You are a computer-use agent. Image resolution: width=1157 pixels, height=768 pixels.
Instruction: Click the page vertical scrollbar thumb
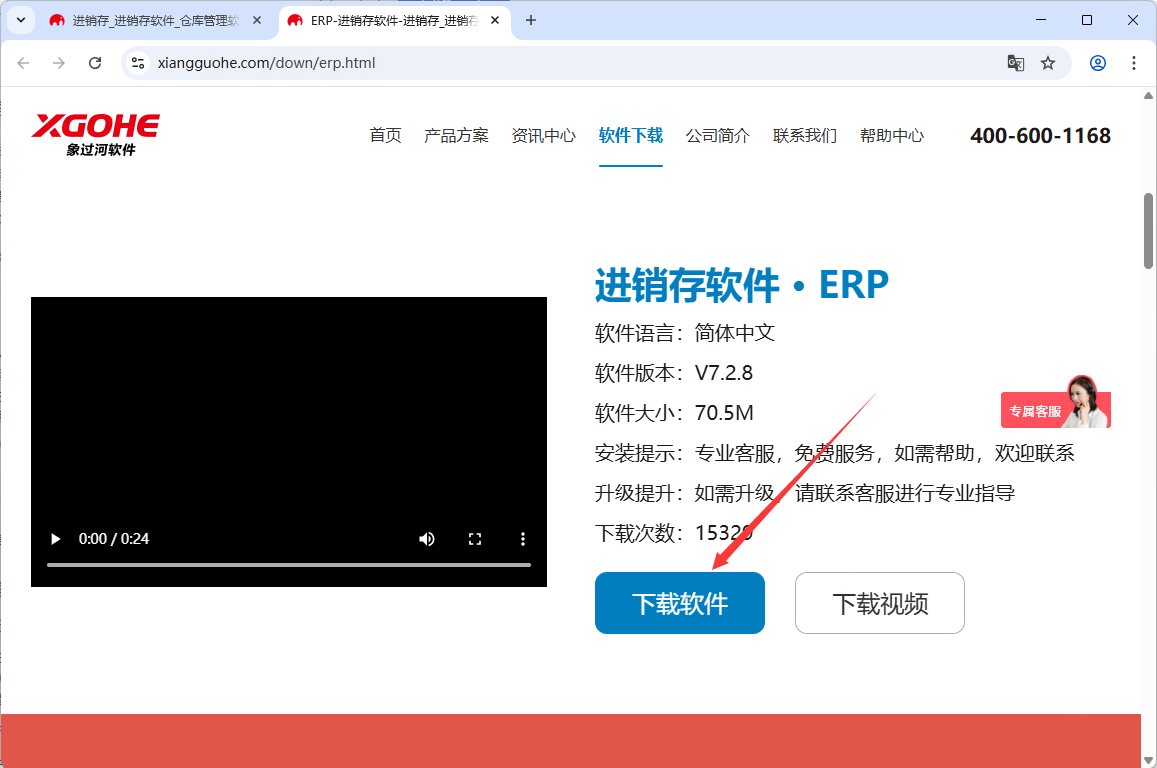1148,231
